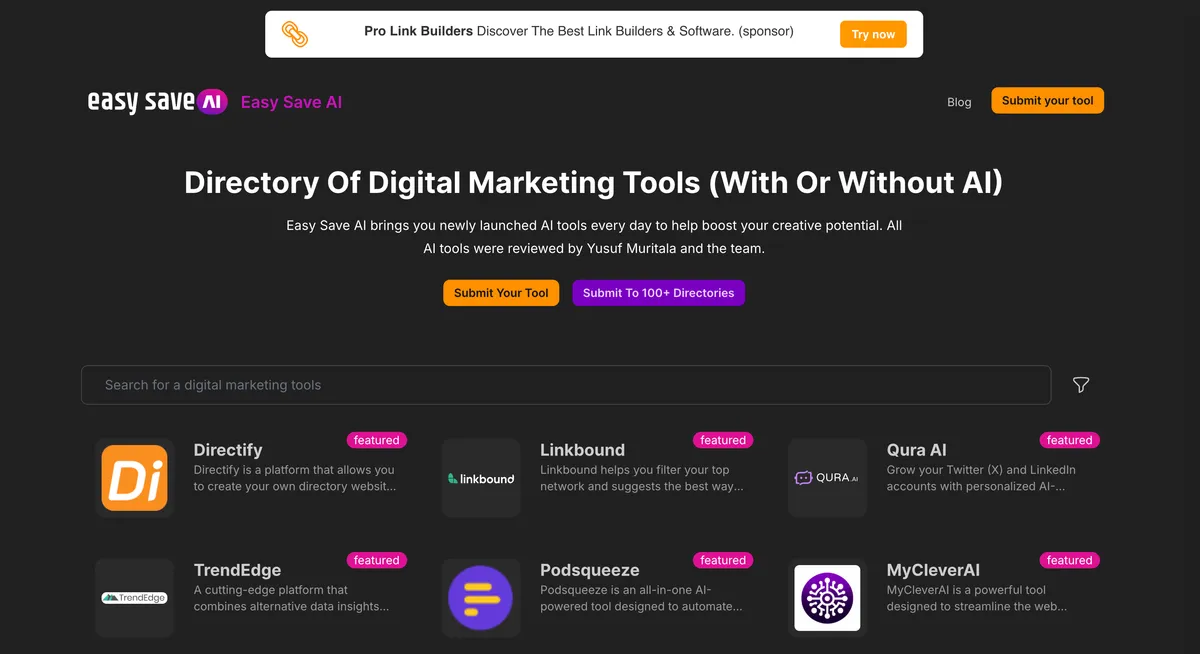Open the MyCleverAI title link
Image resolution: width=1200 pixels, height=654 pixels.
(x=933, y=570)
